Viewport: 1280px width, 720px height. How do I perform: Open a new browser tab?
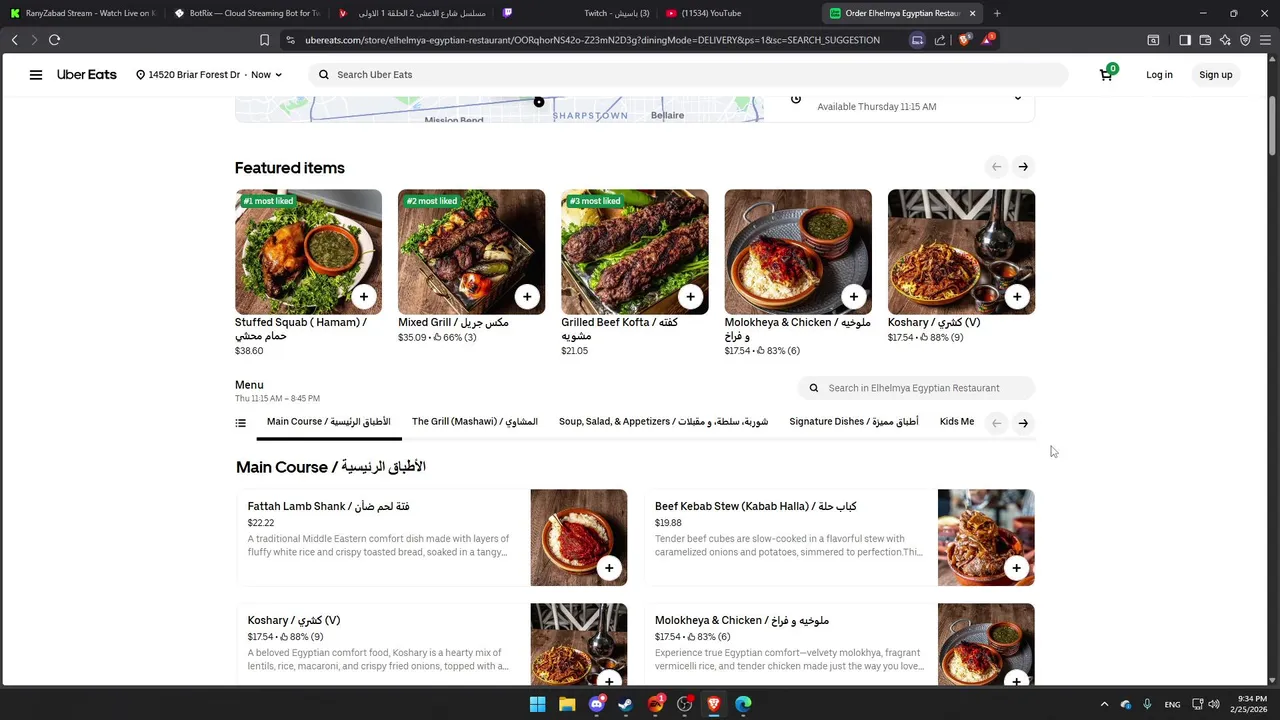pos(997,13)
